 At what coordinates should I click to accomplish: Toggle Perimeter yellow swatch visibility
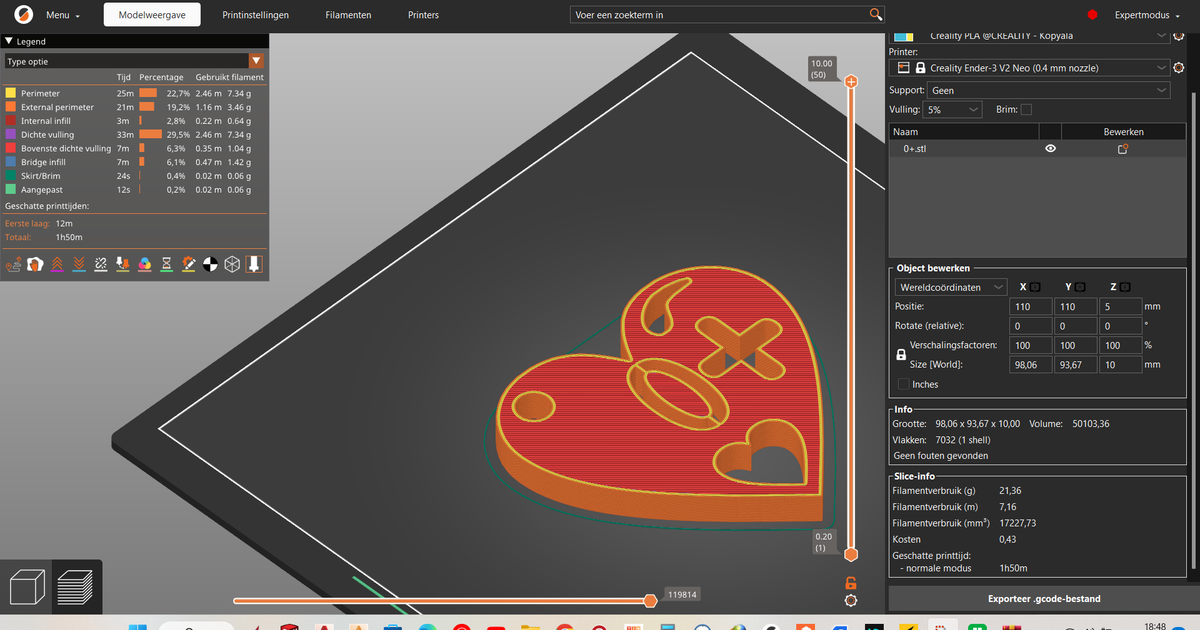[x=10, y=93]
